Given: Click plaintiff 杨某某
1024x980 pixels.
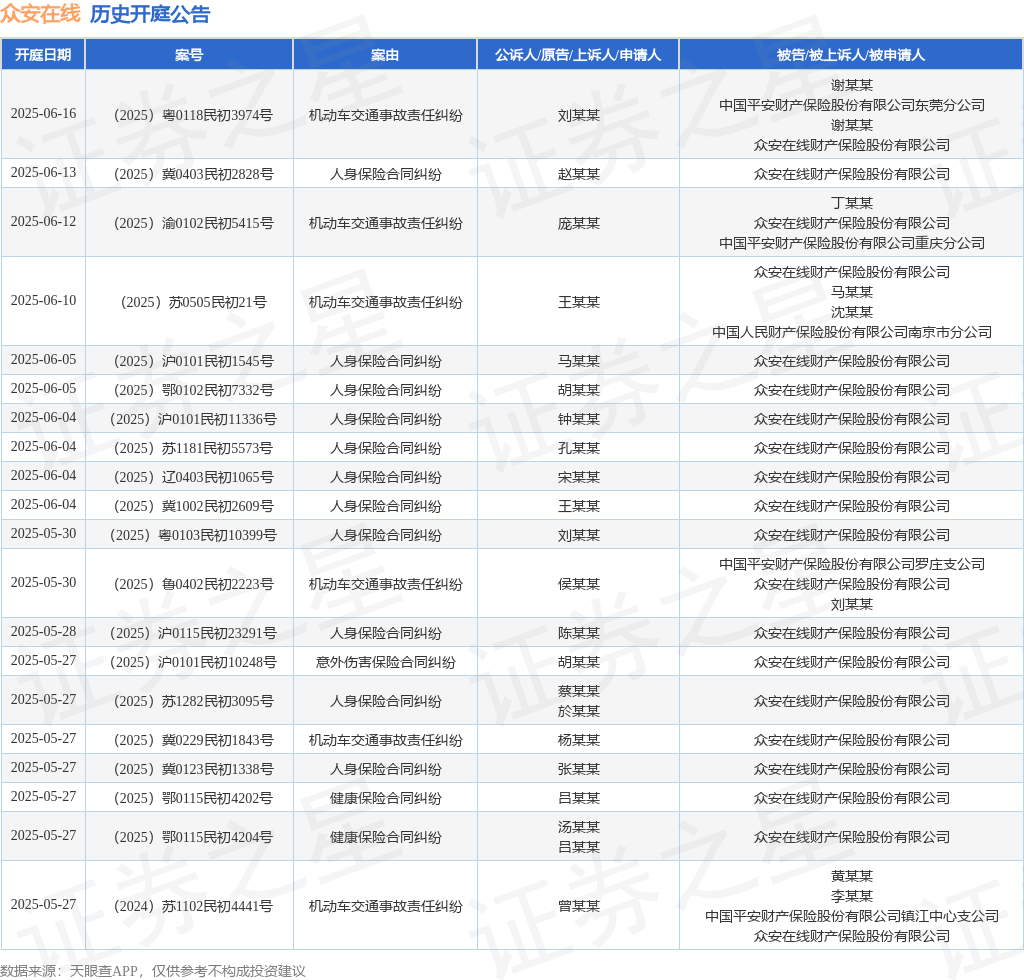Looking at the screenshot, I should [x=579, y=740].
